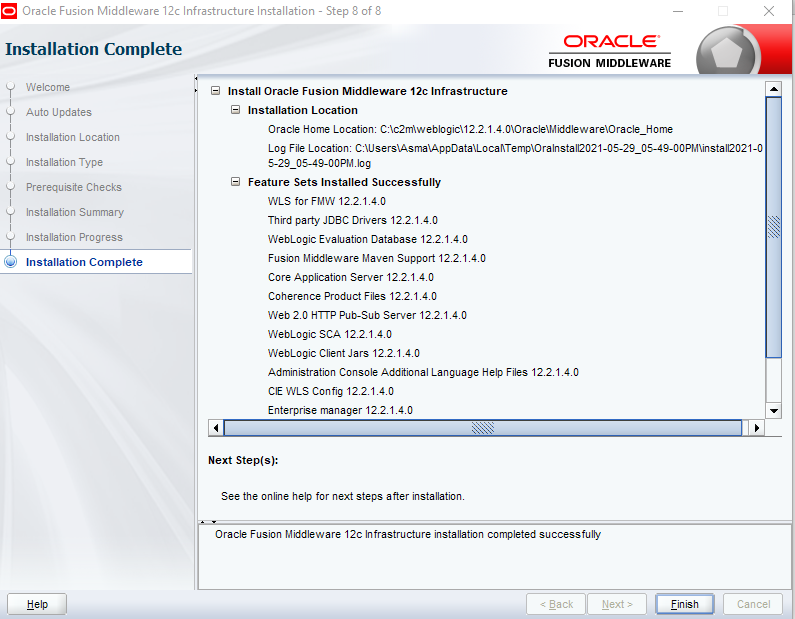This screenshot has width=795, height=619.
Task: Click the disabled Next button
Action: pyautogui.click(x=617, y=604)
